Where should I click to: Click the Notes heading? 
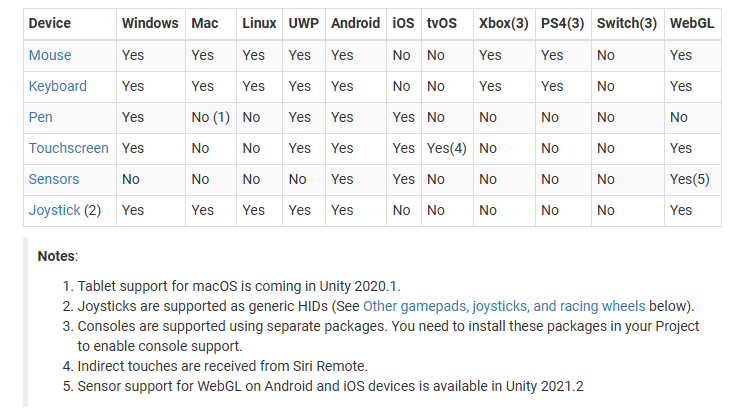tap(57, 256)
